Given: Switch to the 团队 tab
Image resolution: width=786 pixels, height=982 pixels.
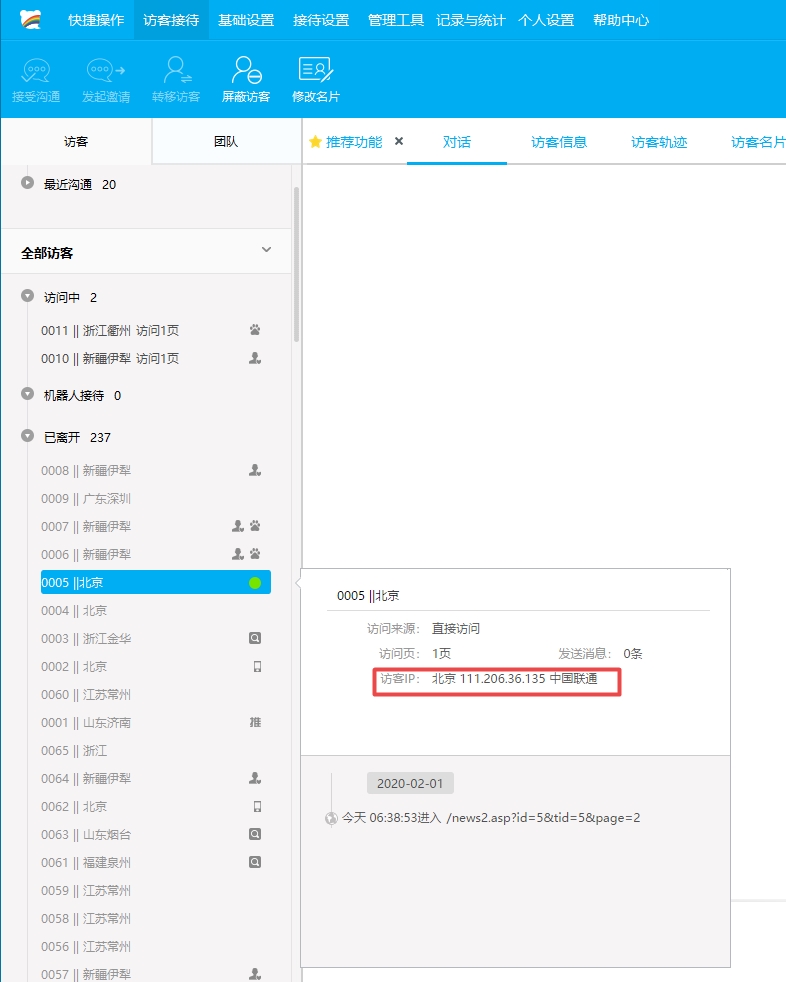Looking at the screenshot, I should coord(226,142).
